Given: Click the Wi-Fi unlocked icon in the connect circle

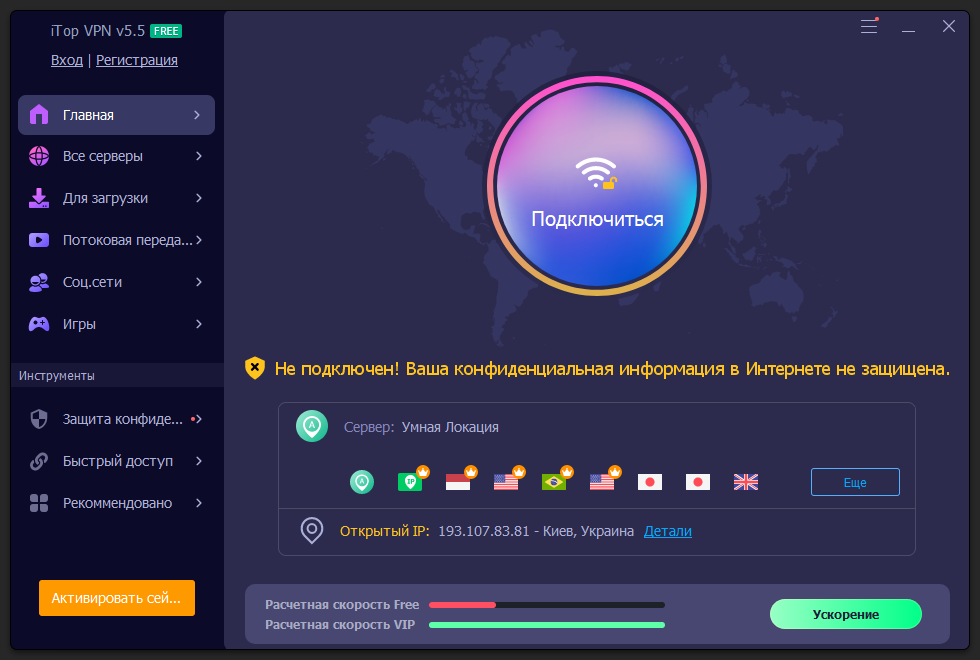Looking at the screenshot, I should click(596, 172).
